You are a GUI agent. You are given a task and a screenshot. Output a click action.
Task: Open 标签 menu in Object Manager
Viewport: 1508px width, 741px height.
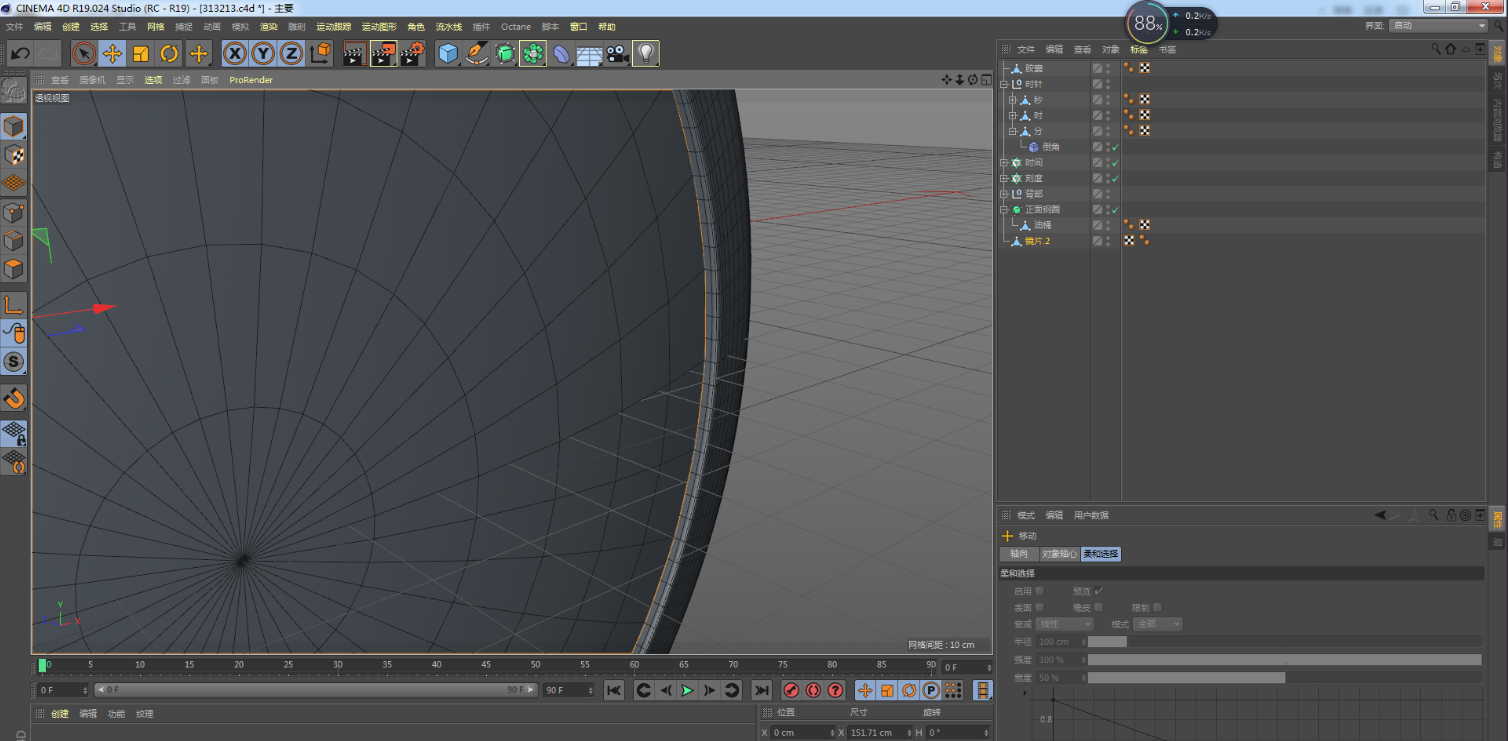[1139, 49]
